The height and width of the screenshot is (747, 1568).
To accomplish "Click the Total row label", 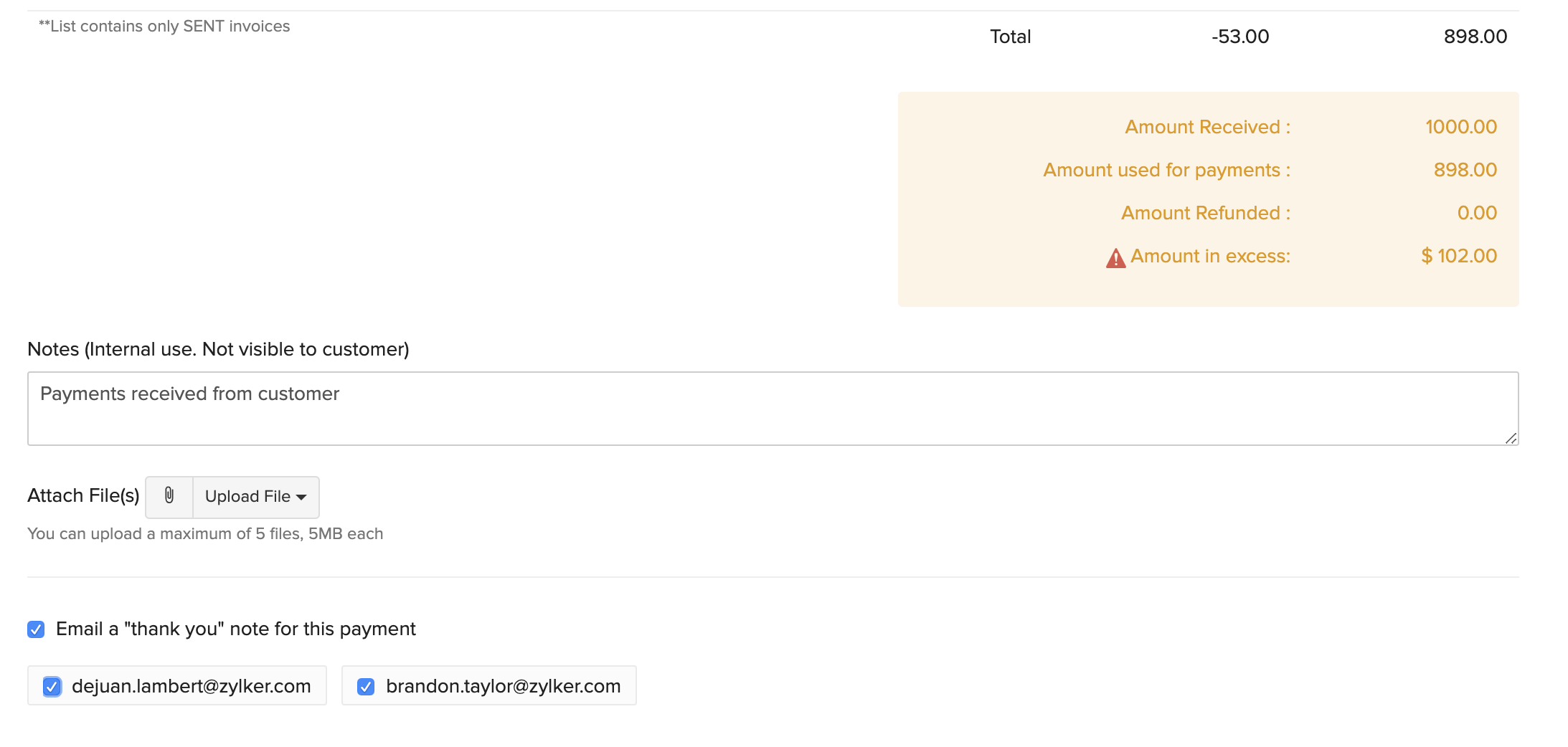I will (x=1010, y=37).
